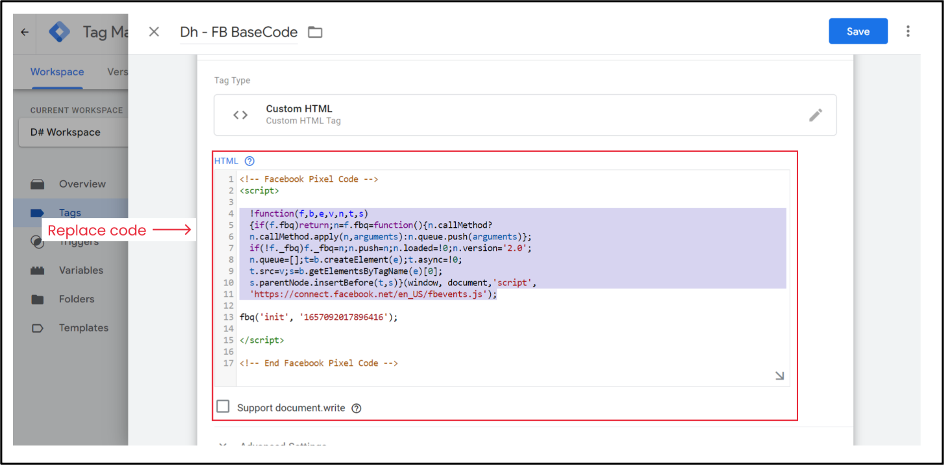Open the three-dot more options menu
The image size is (945, 466).
pos(908,31)
